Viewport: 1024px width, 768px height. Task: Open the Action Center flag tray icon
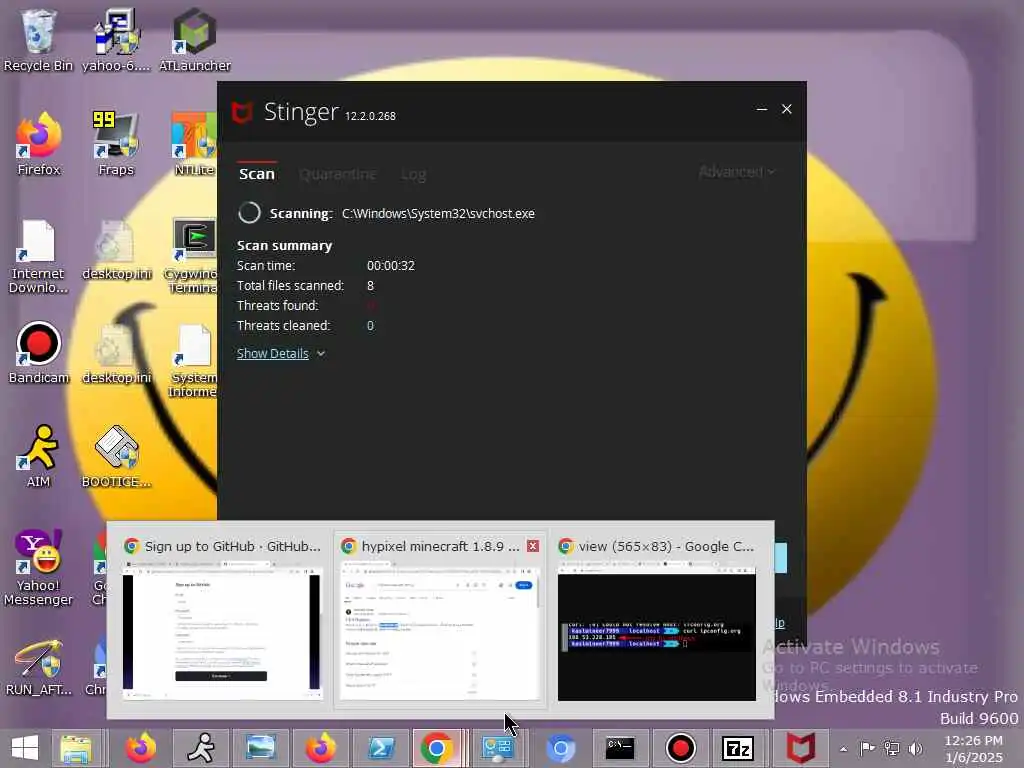(x=868, y=748)
